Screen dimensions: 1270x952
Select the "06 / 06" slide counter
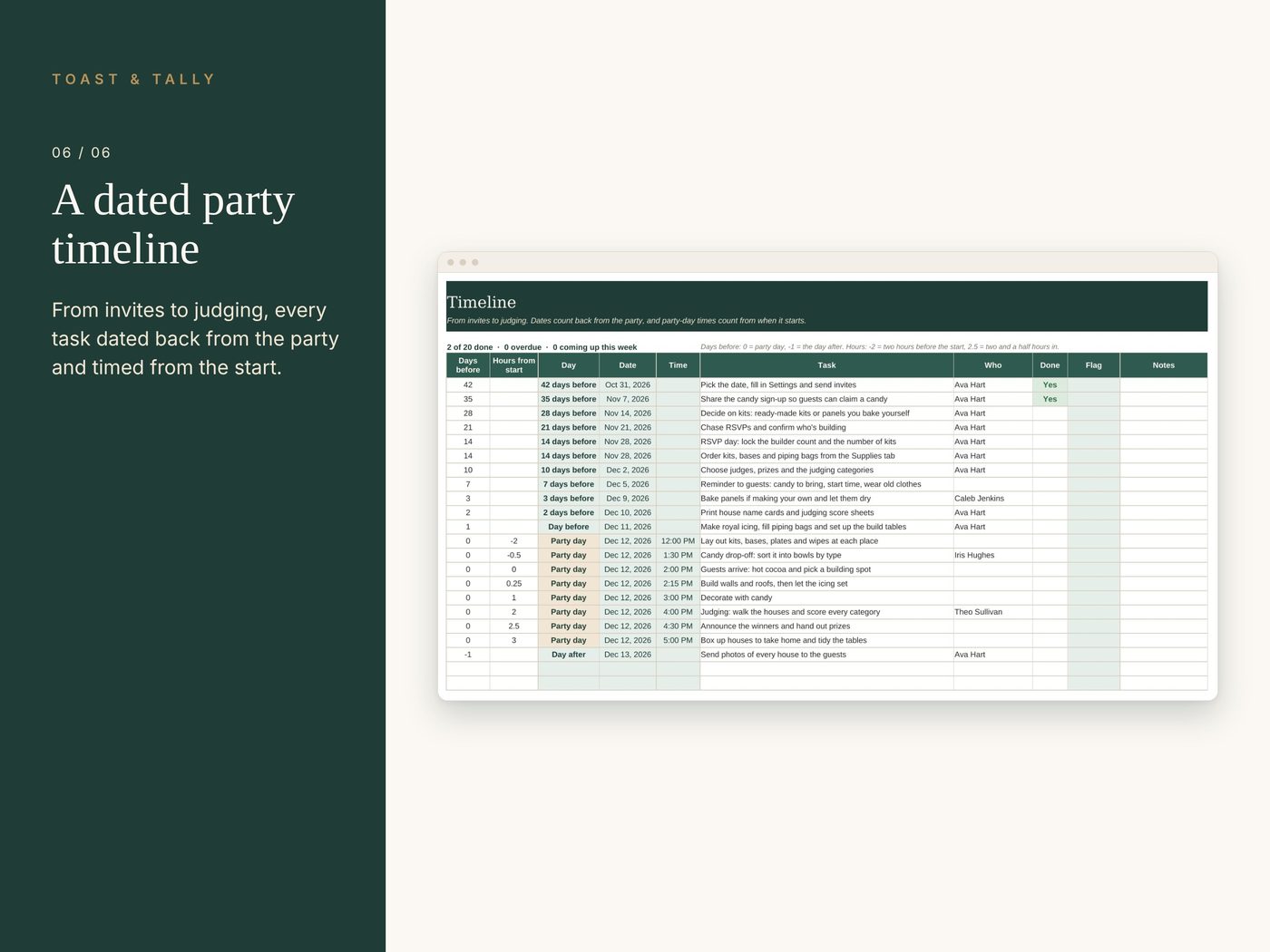point(82,153)
